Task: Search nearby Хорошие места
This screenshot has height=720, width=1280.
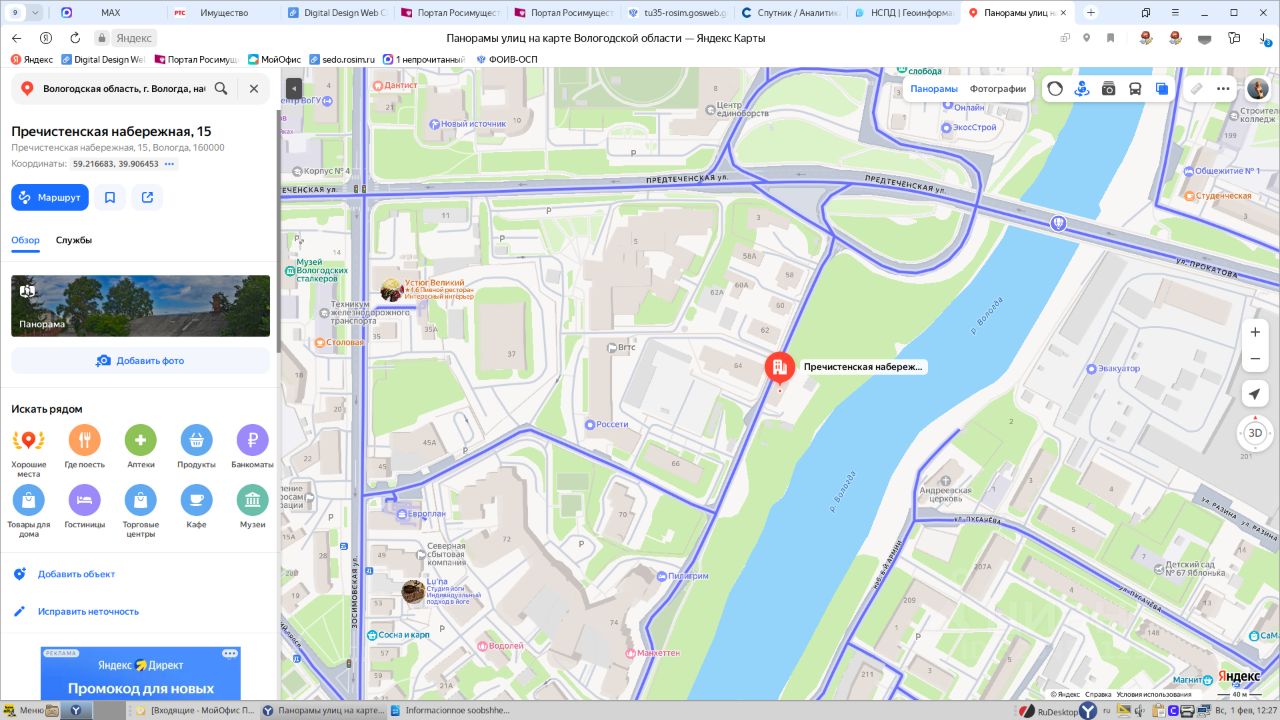Action: 29,448
